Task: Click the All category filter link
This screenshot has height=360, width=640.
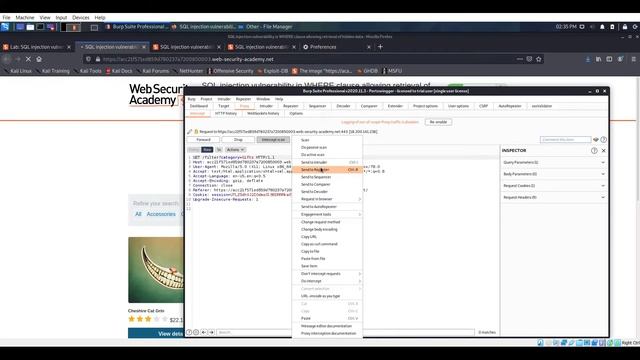Action: point(138,214)
